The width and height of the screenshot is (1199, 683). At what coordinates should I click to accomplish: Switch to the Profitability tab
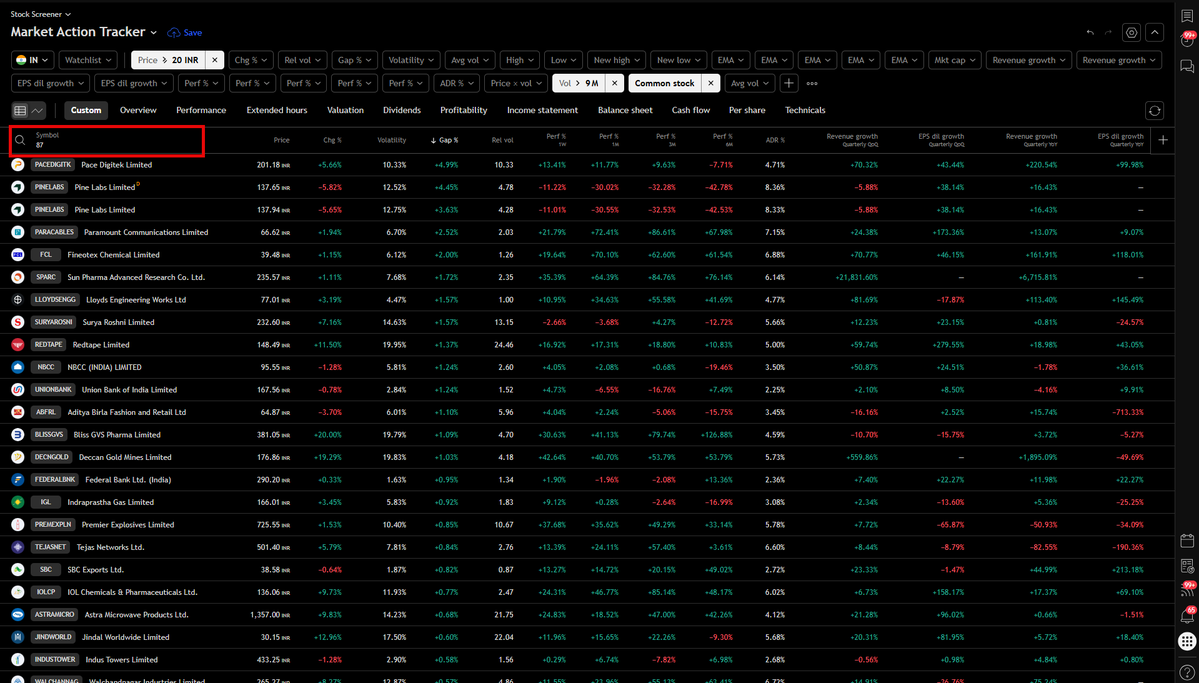(x=463, y=110)
